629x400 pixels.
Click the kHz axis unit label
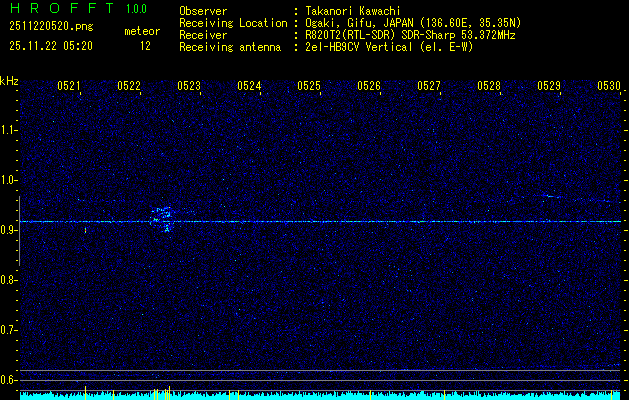click(9, 81)
